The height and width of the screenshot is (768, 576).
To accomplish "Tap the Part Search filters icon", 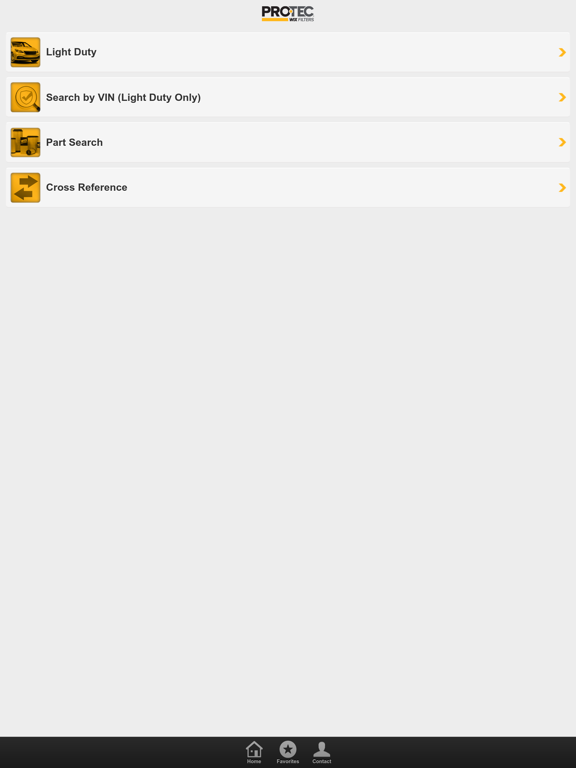I will (25, 142).
